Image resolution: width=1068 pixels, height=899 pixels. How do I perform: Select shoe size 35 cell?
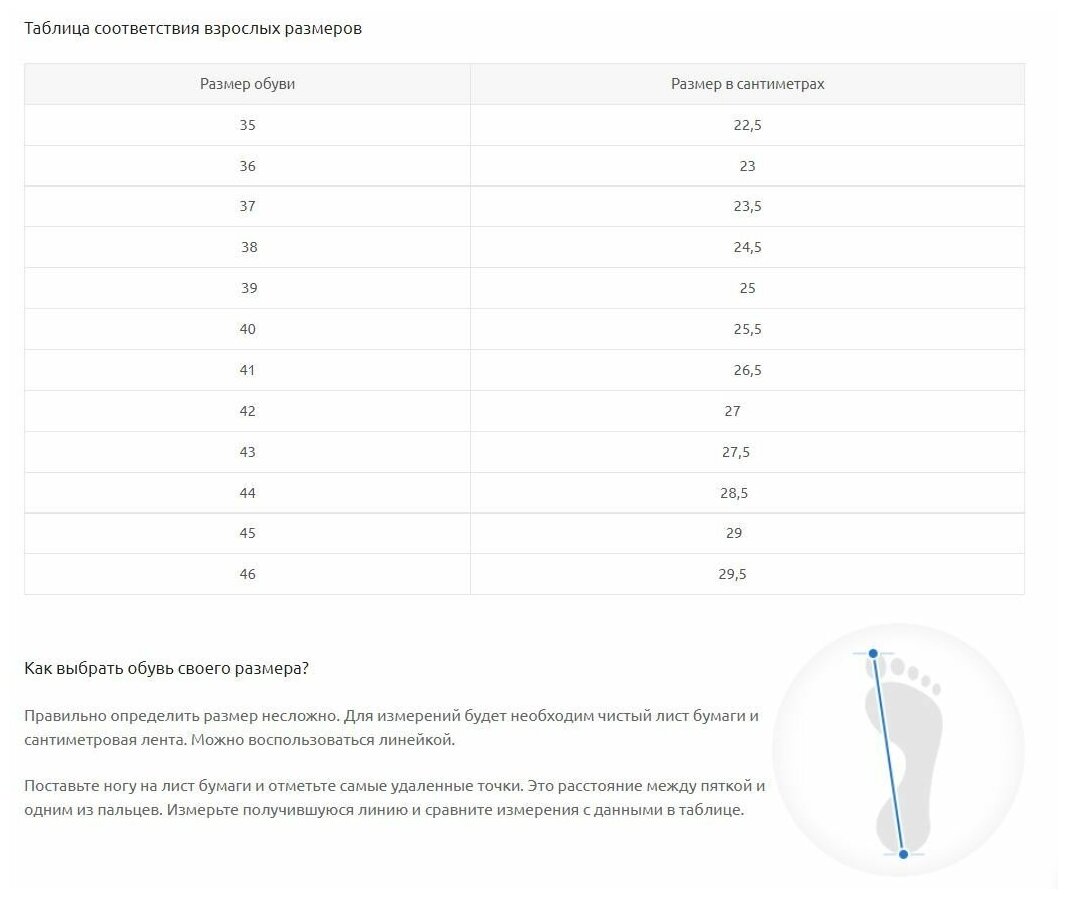coord(247,125)
